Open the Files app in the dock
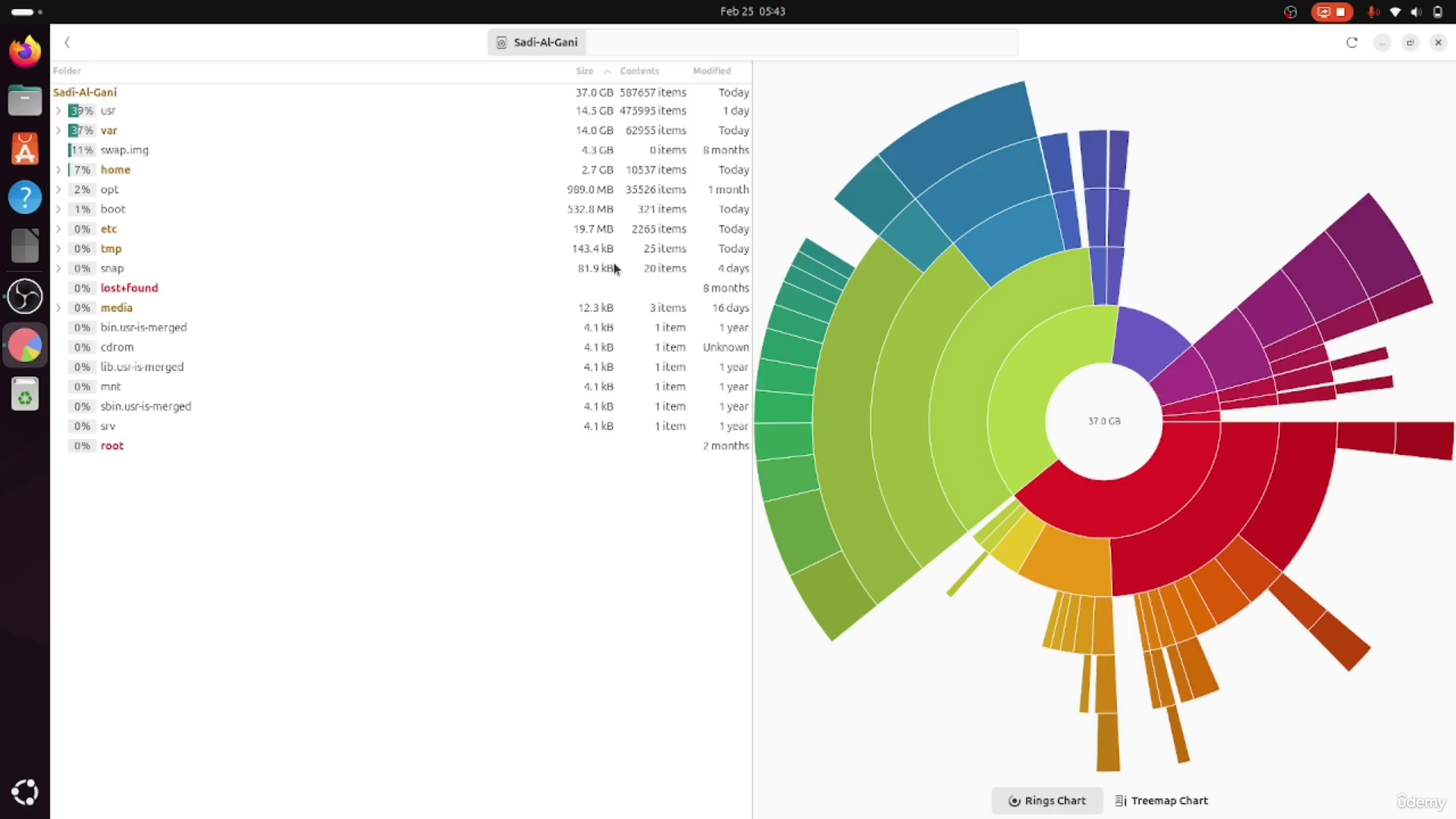The image size is (1456, 819). click(x=25, y=100)
